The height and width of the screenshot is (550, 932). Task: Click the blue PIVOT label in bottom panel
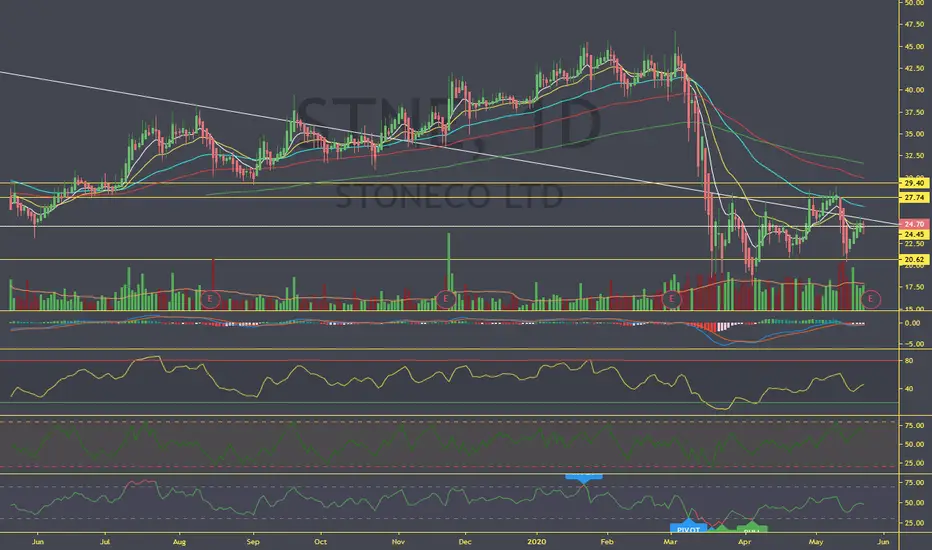pyautogui.click(x=688, y=529)
